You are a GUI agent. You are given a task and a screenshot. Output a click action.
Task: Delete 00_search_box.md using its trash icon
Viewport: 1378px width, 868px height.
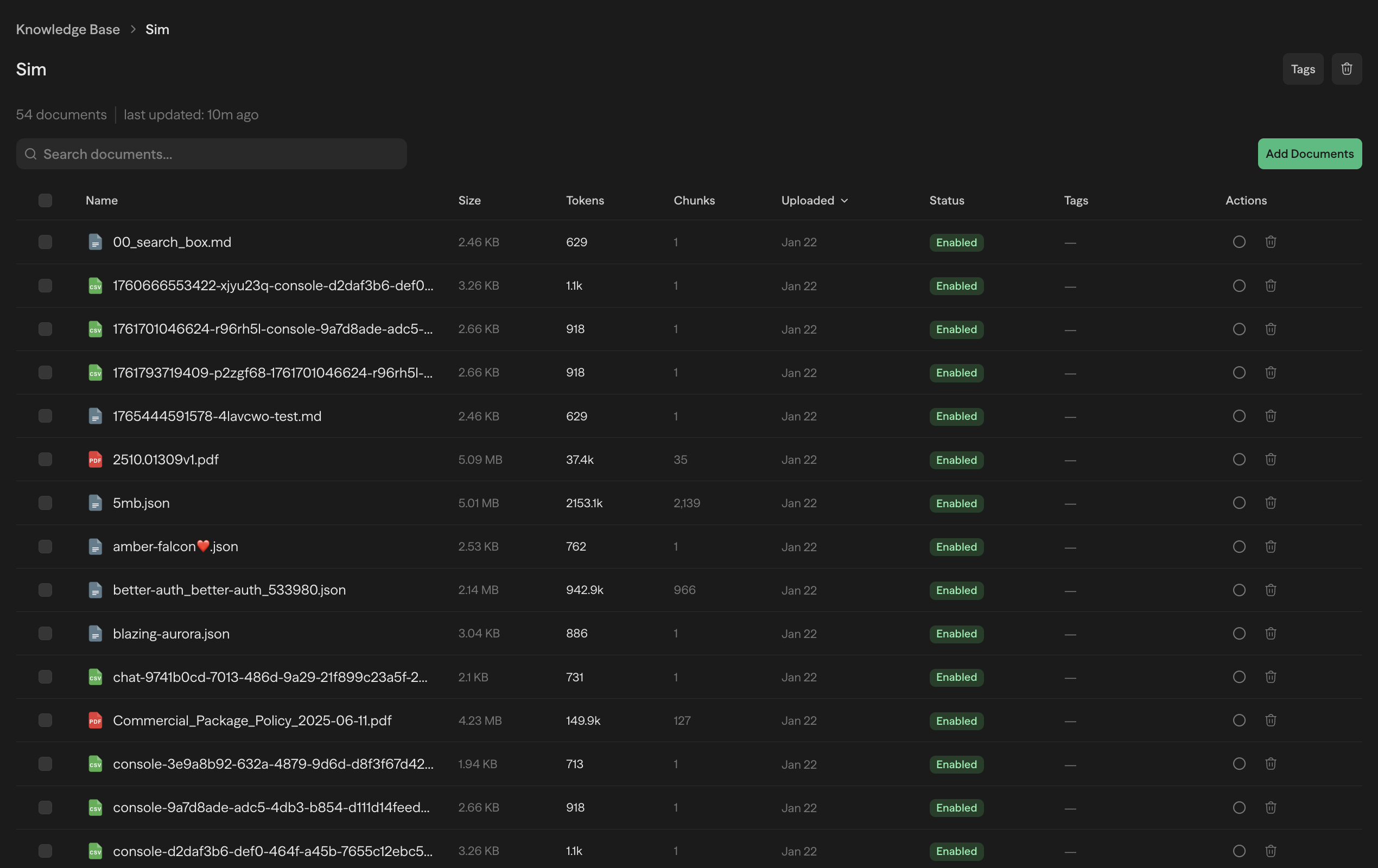1271,241
